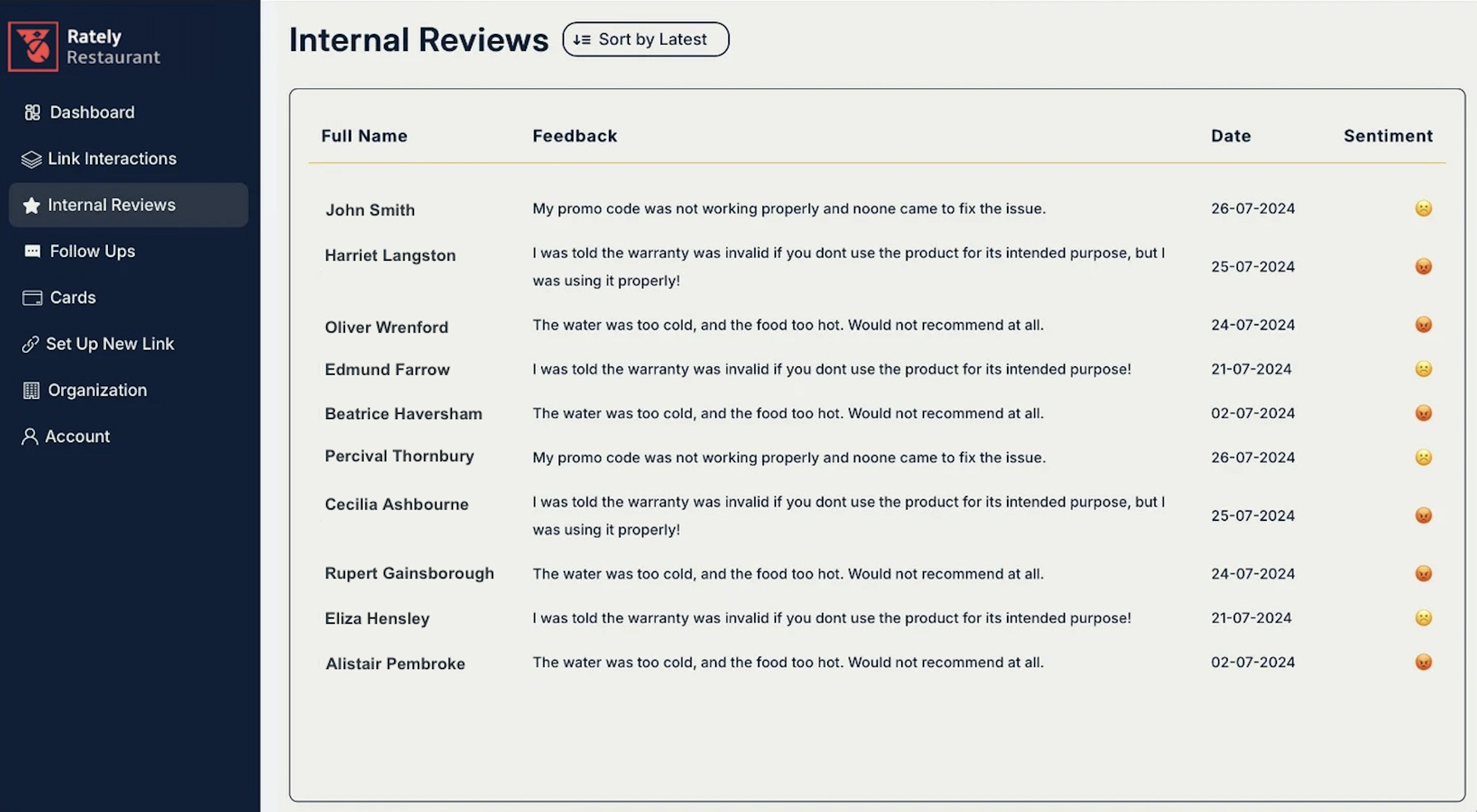Click the Dashboard grid icon
The image size is (1477, 812).
click(32, 113)
